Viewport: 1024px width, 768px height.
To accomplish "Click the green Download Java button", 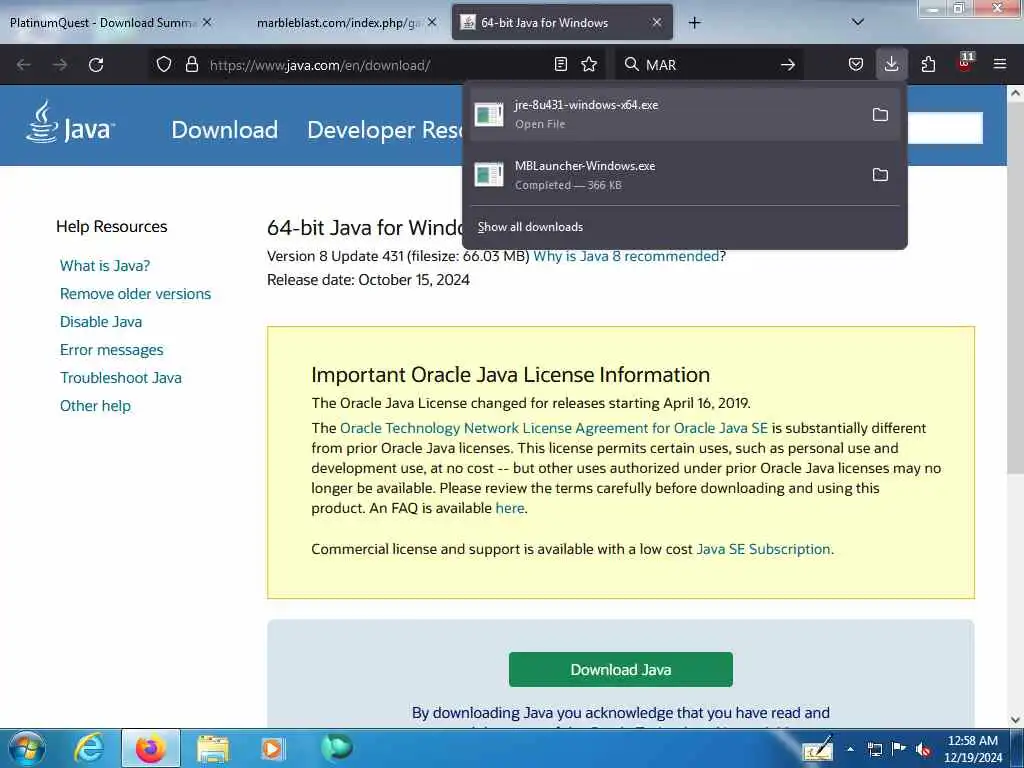I will tap(620, 669).
